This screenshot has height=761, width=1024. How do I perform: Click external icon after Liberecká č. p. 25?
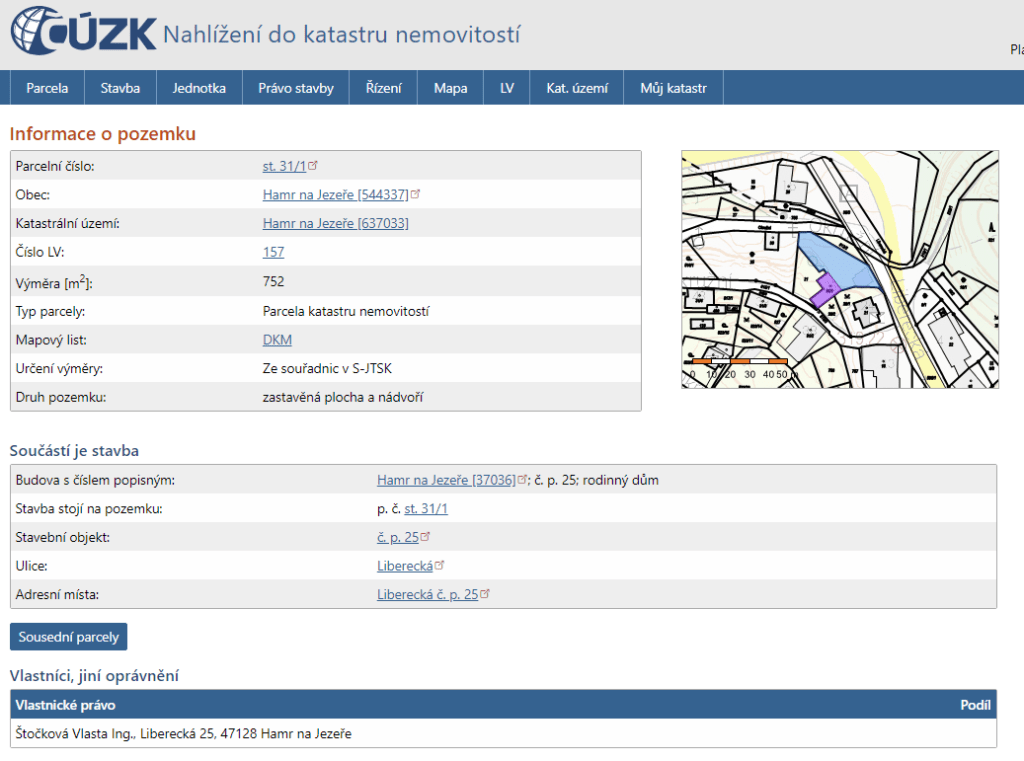coord(485,594)
